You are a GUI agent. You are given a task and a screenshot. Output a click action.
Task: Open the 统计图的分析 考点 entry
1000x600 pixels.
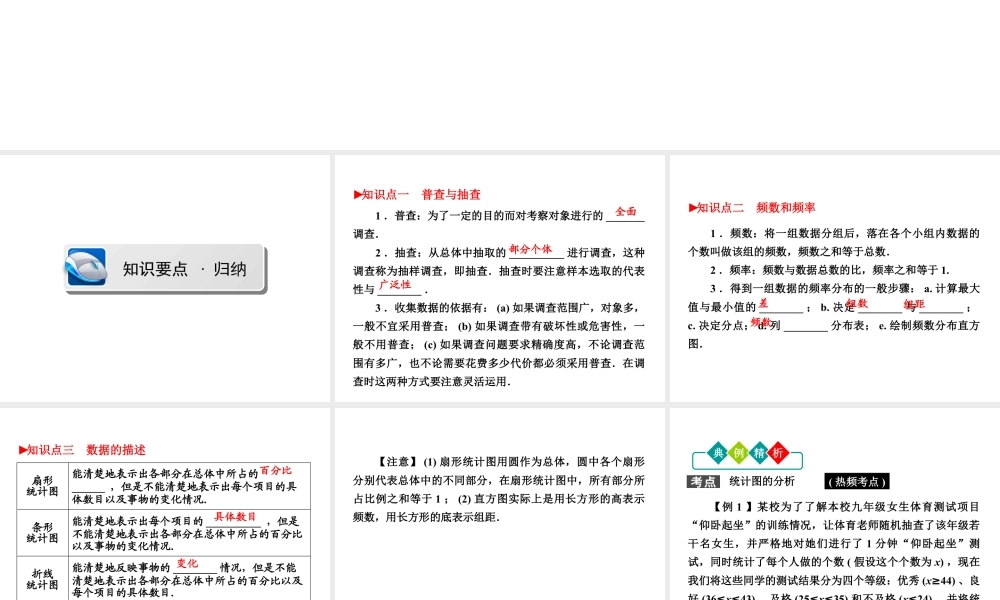pos(762,481)
